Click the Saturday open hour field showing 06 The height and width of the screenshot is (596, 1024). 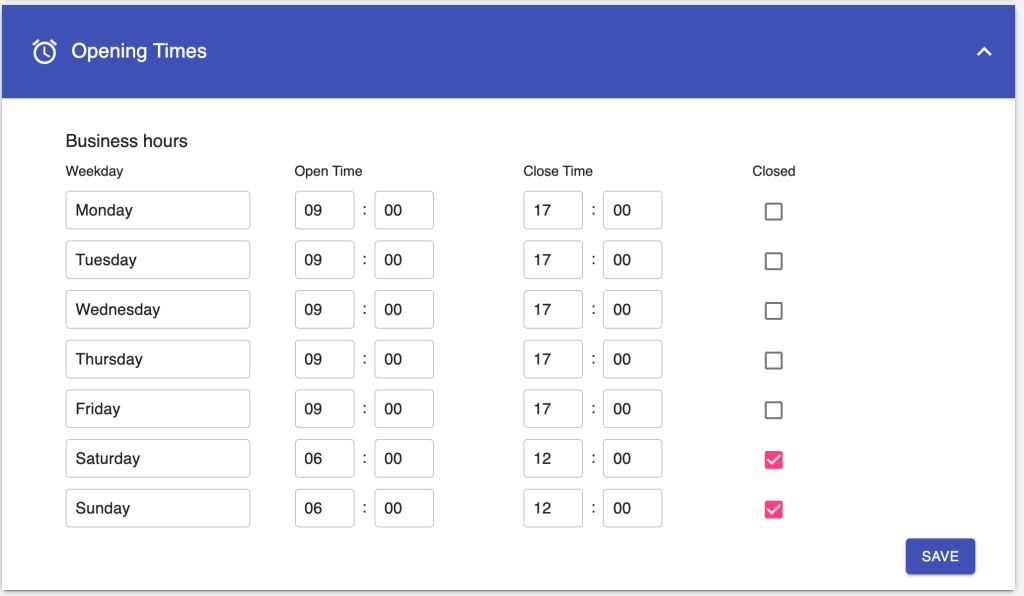(325, 458)
